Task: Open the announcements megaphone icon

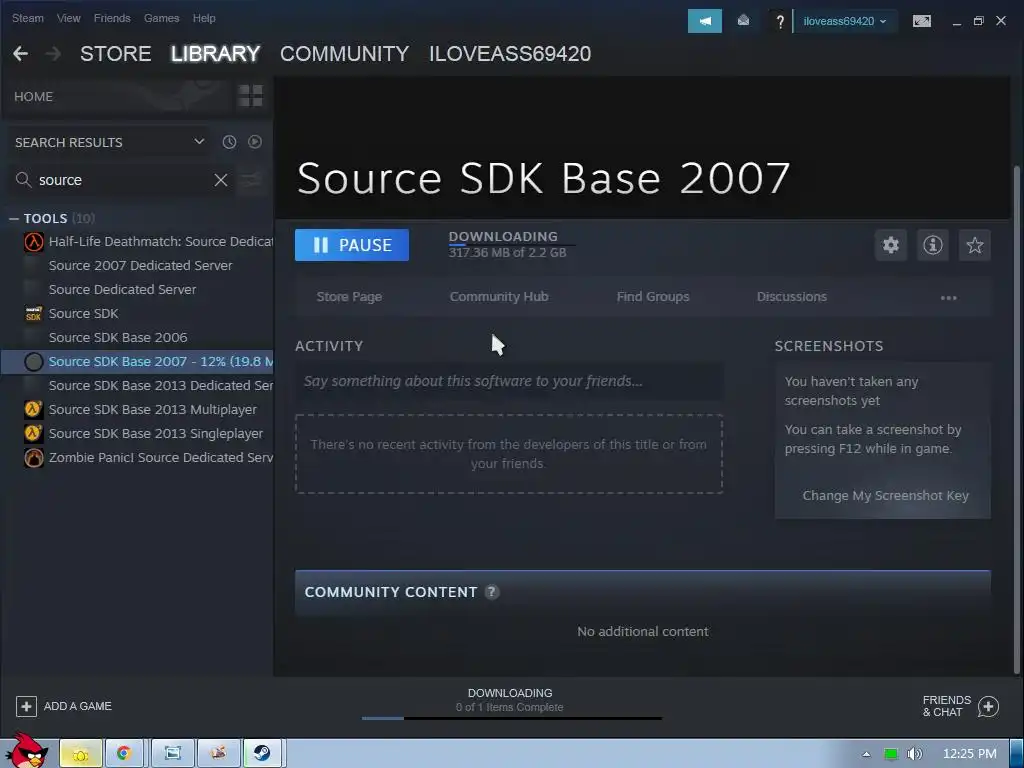Action: 705,21
